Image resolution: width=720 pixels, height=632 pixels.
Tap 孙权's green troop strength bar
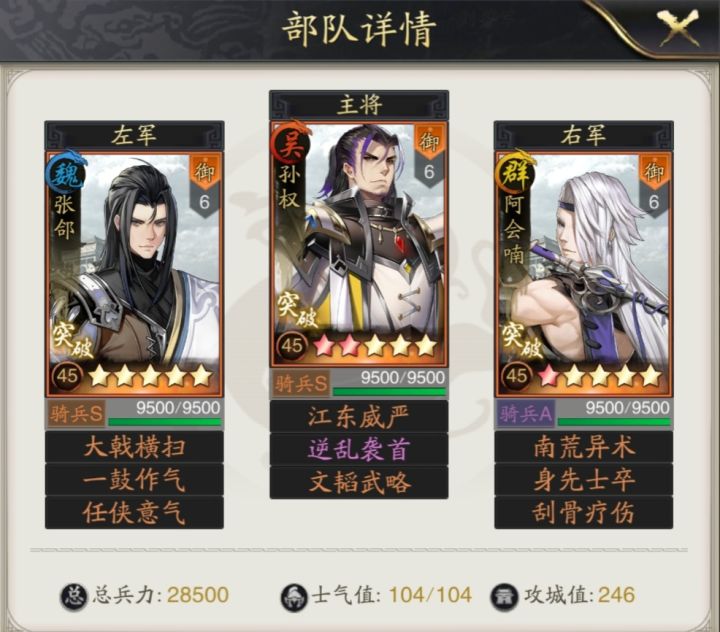389,392
